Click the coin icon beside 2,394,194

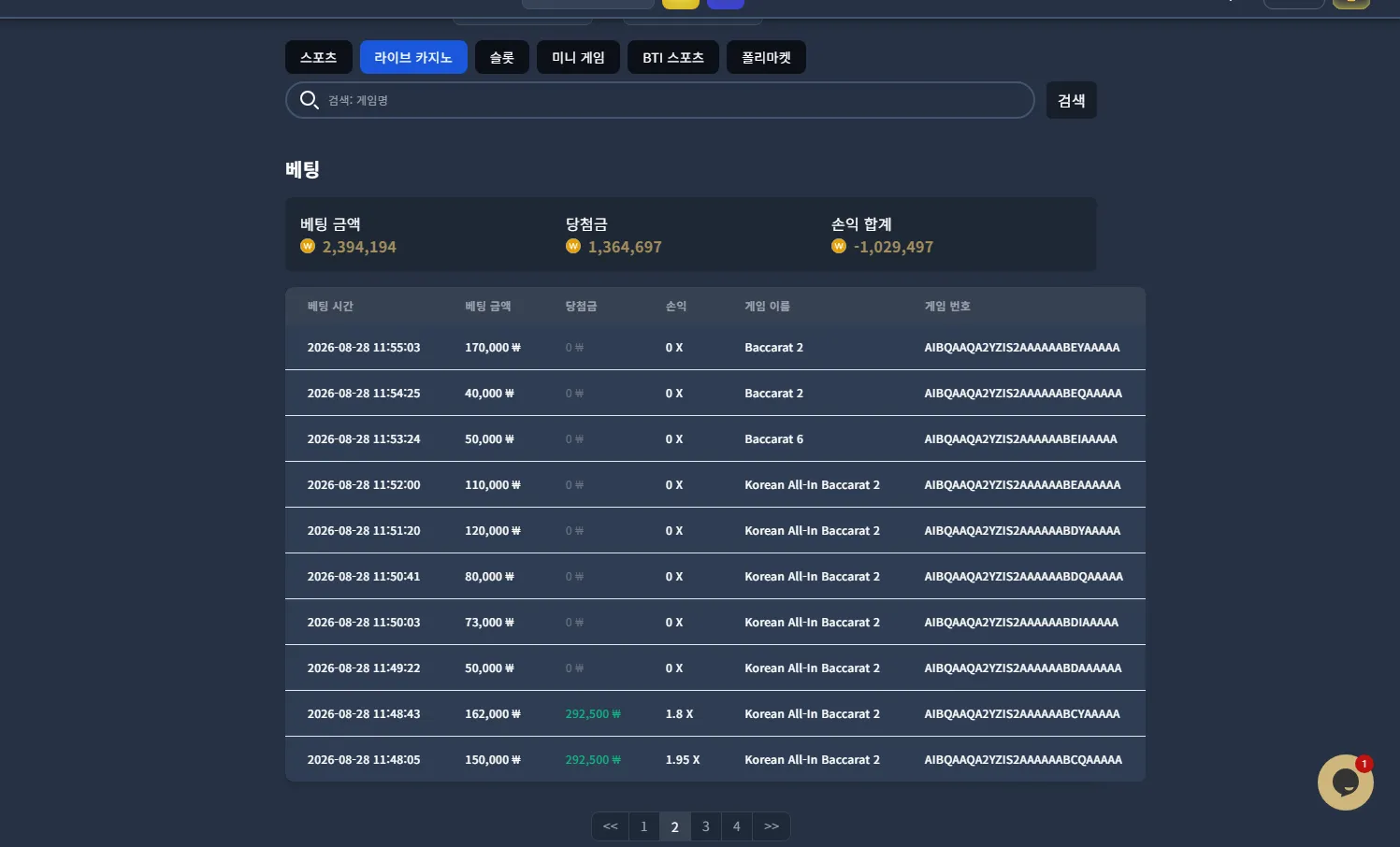pyautogui.click(x=308, y=246)
